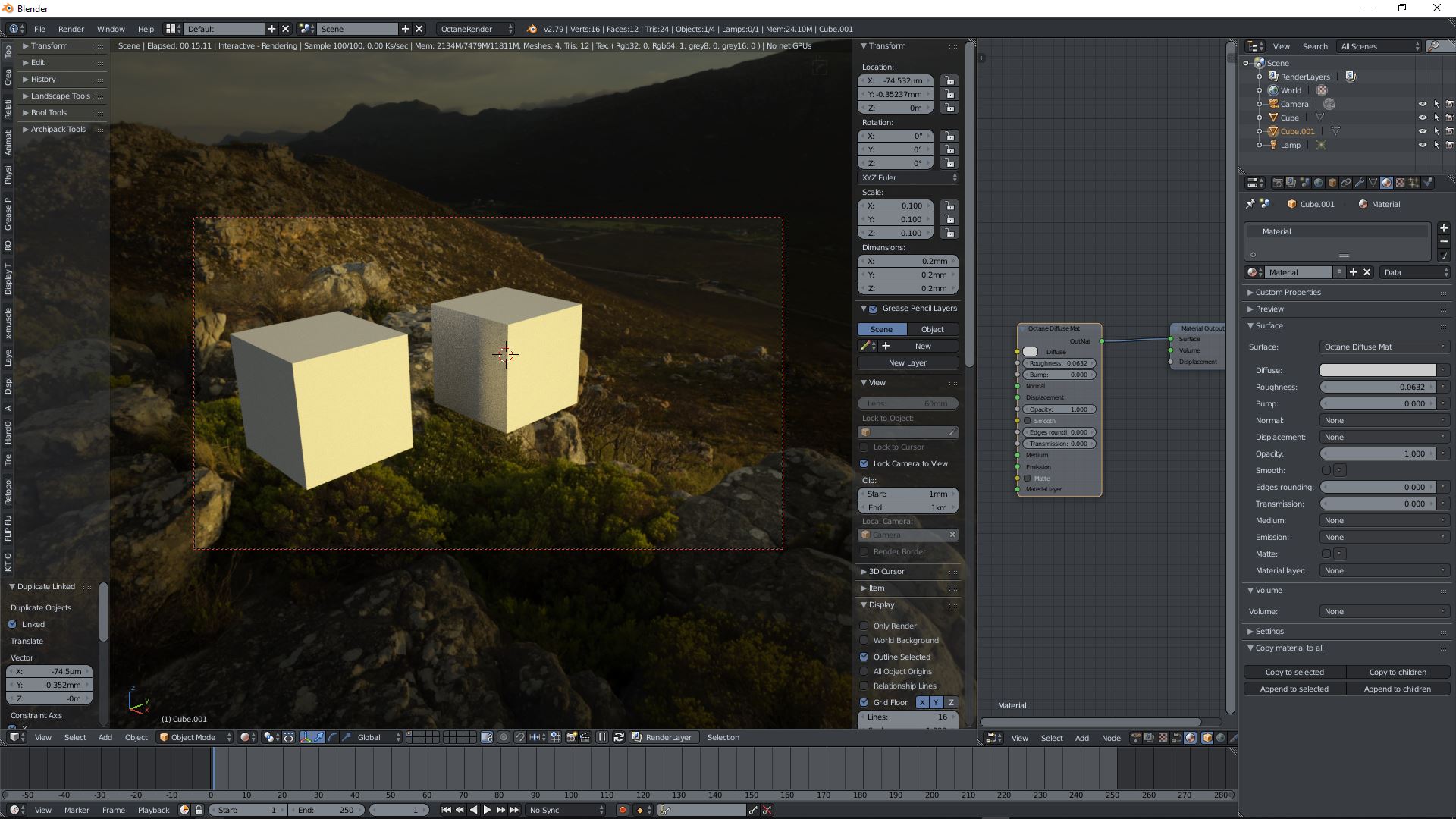Click the Copy to selected button

[1294, 672]
